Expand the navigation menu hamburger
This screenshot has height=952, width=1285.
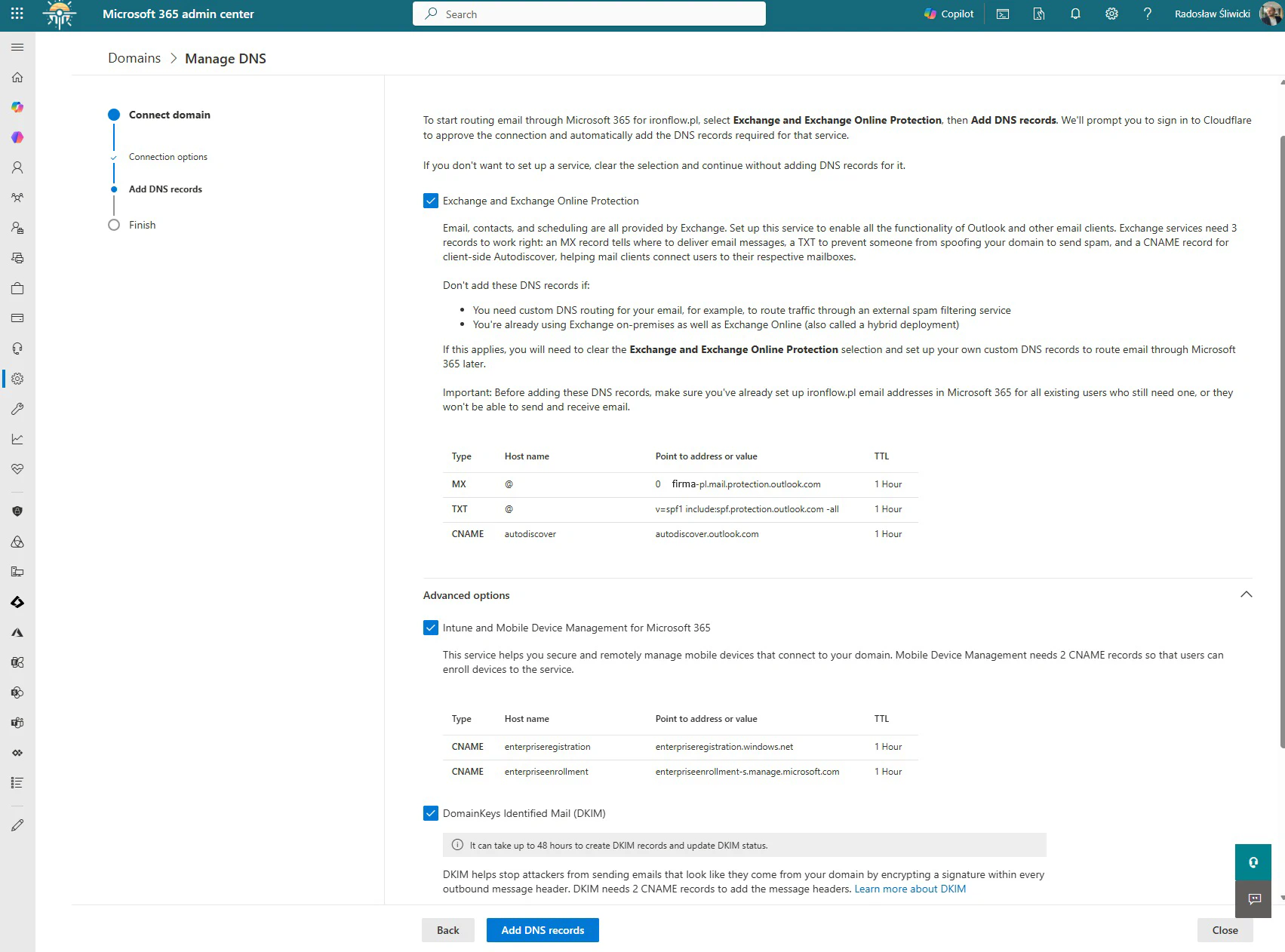point(17,47)
